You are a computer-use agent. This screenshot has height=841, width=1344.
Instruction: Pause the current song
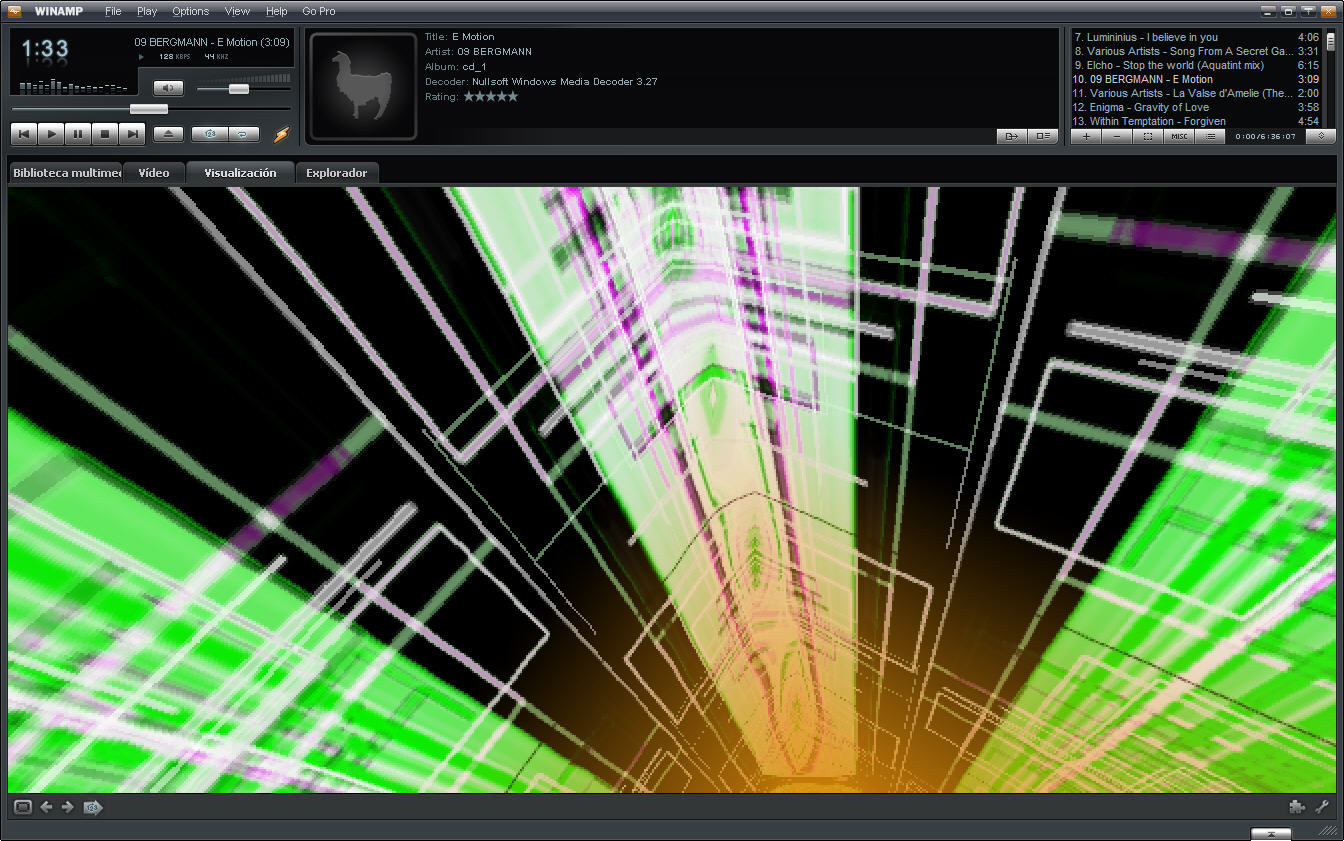point(78,134)
